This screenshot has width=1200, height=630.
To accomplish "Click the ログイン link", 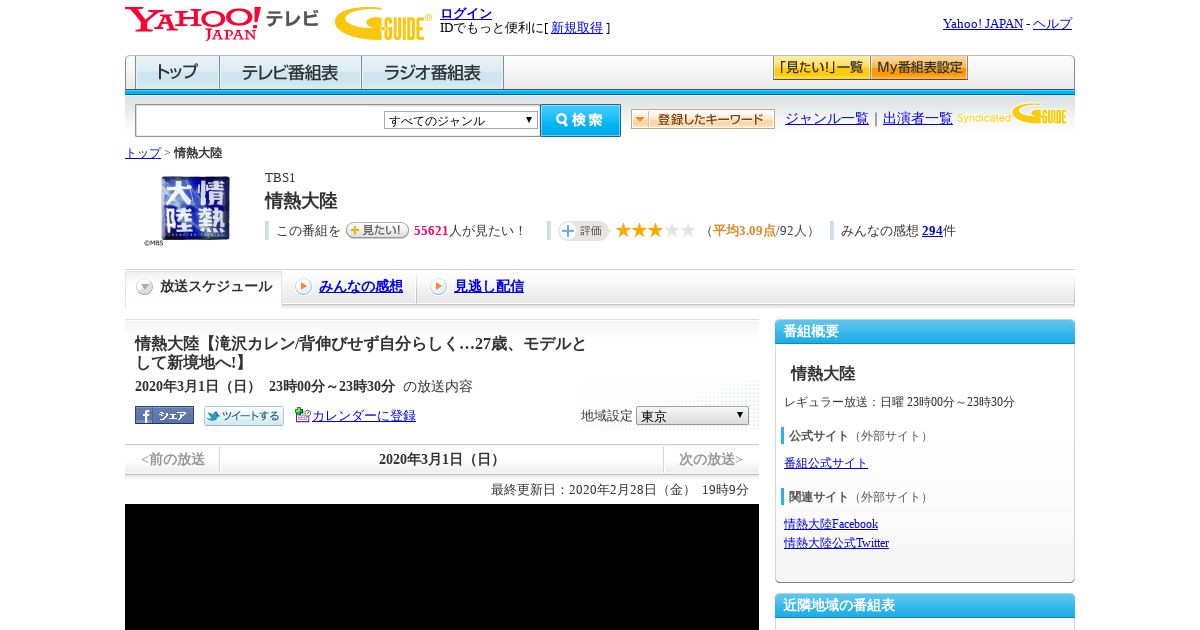I will click(466, 13).
